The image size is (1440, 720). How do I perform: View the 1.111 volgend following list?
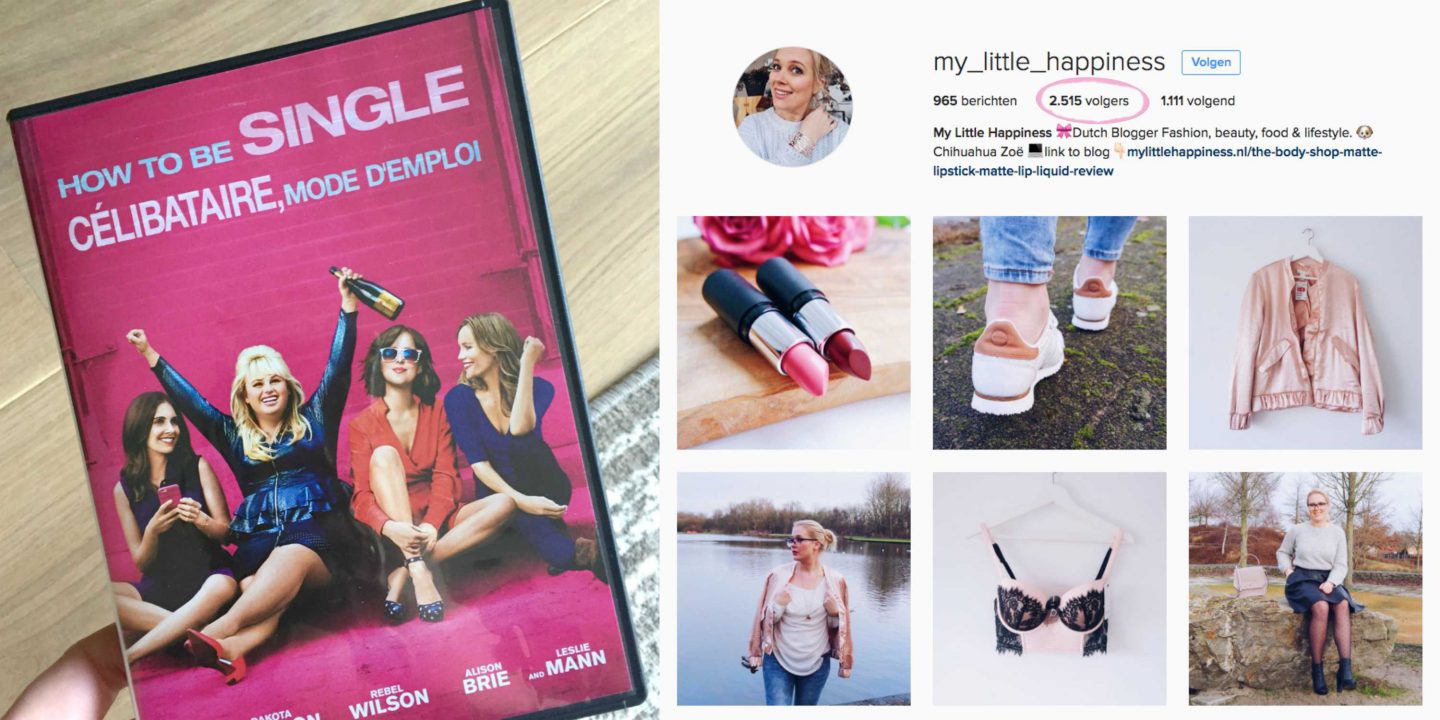point(1198,101)
